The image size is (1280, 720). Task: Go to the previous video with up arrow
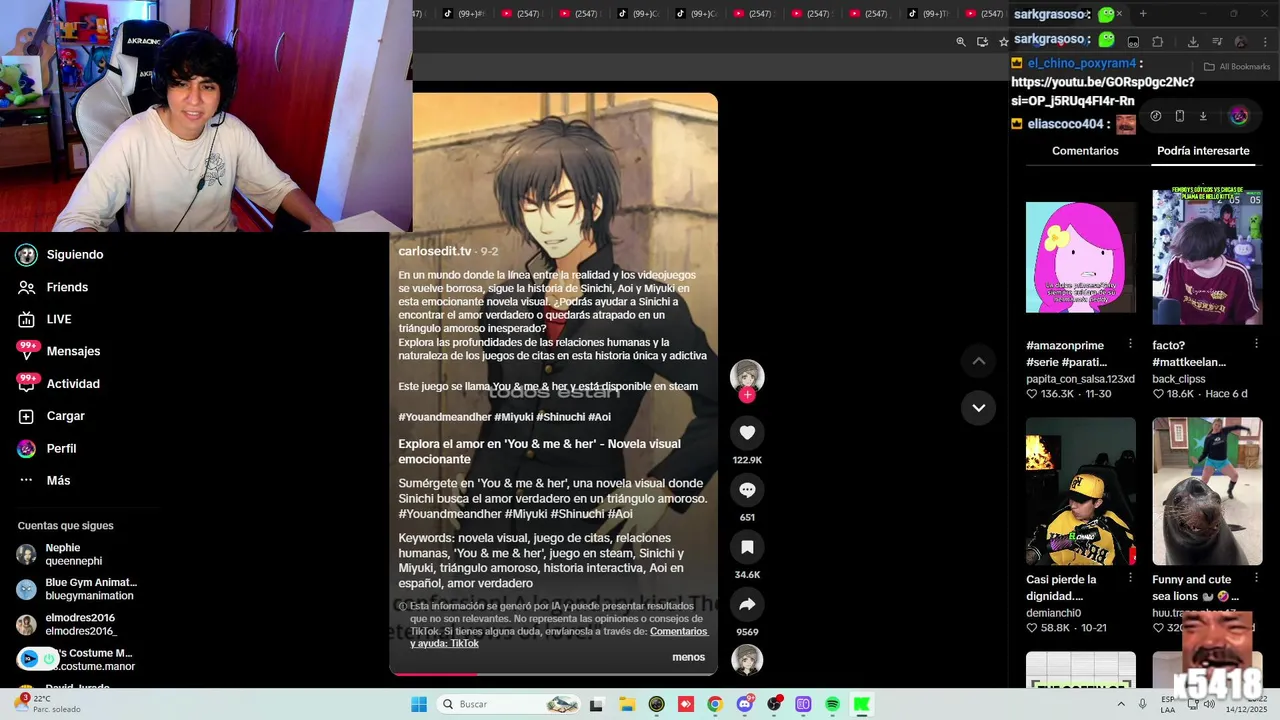pos(979,361)
